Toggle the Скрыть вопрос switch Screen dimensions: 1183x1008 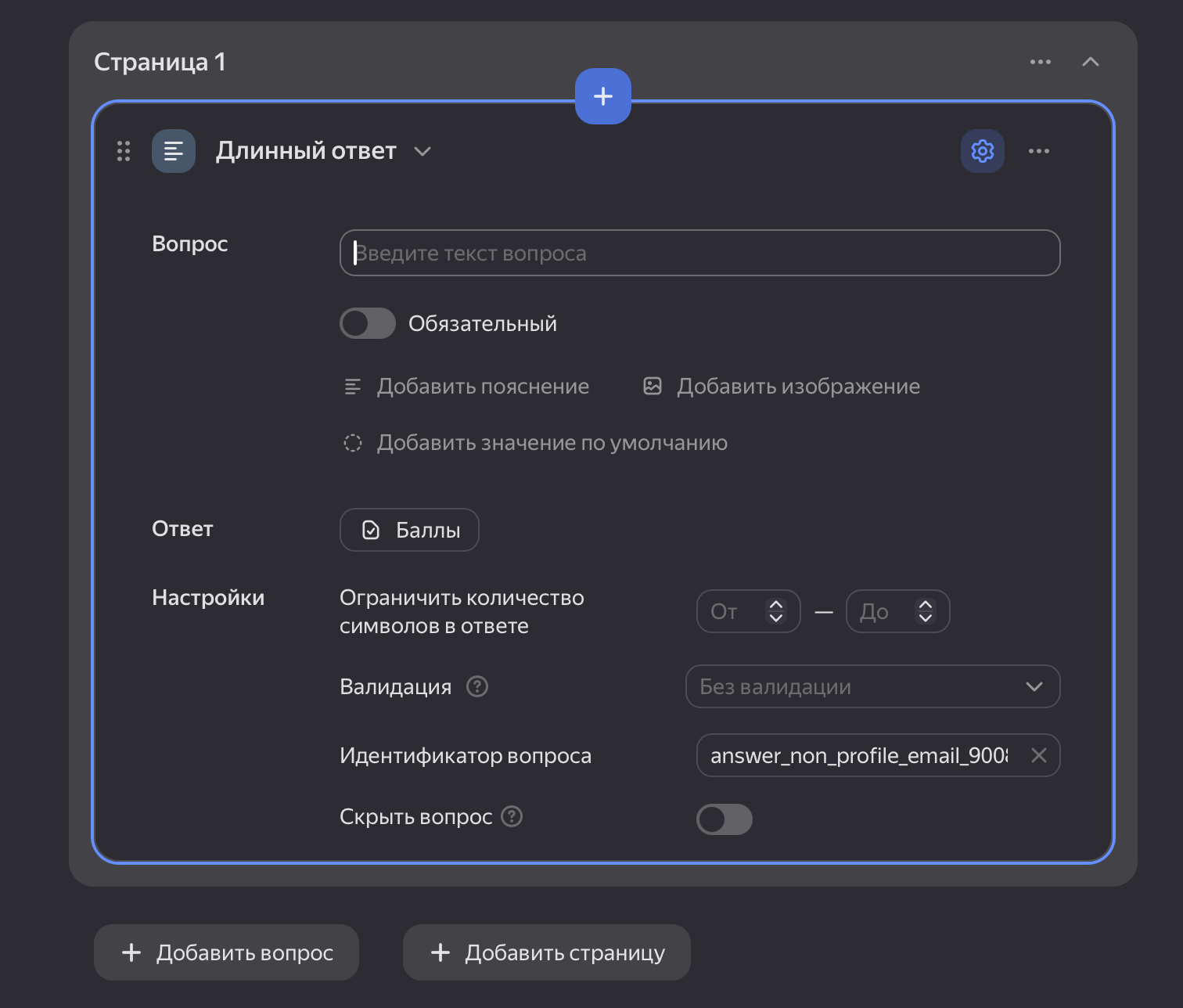(724, 819)
